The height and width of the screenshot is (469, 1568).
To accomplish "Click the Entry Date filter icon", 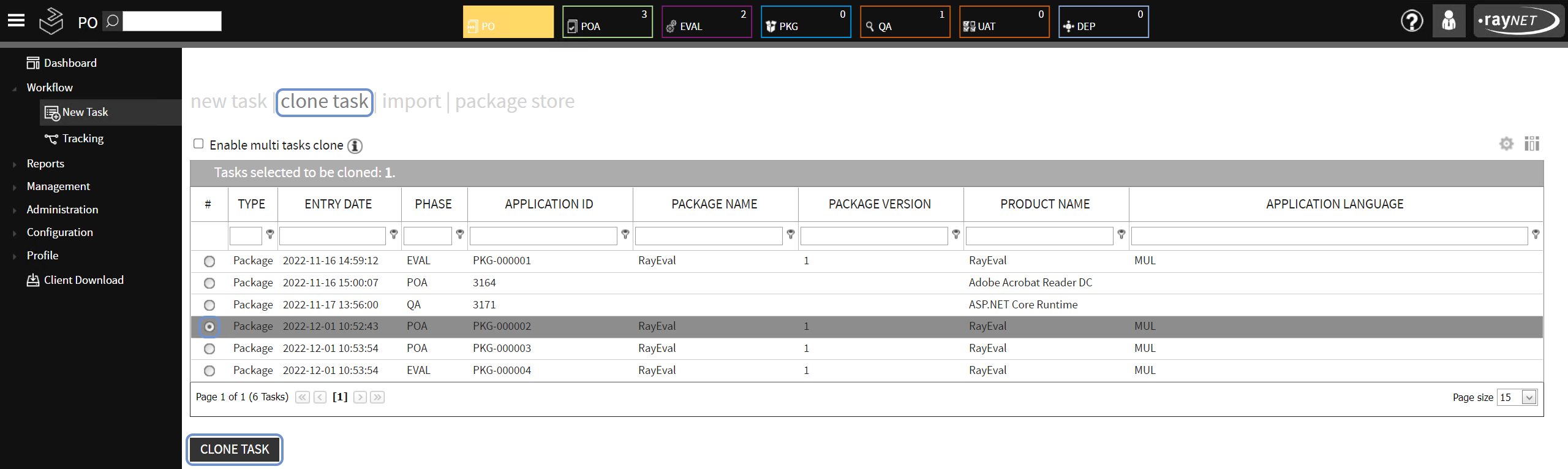I will (x=394, y=235).
